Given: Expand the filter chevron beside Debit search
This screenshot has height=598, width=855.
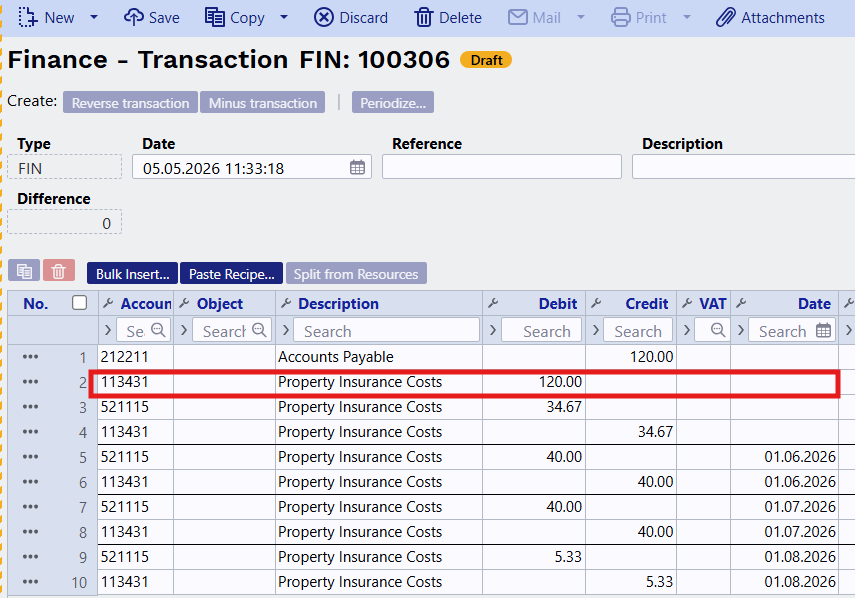Looking at the screenshot, I should tap(493, 330).
